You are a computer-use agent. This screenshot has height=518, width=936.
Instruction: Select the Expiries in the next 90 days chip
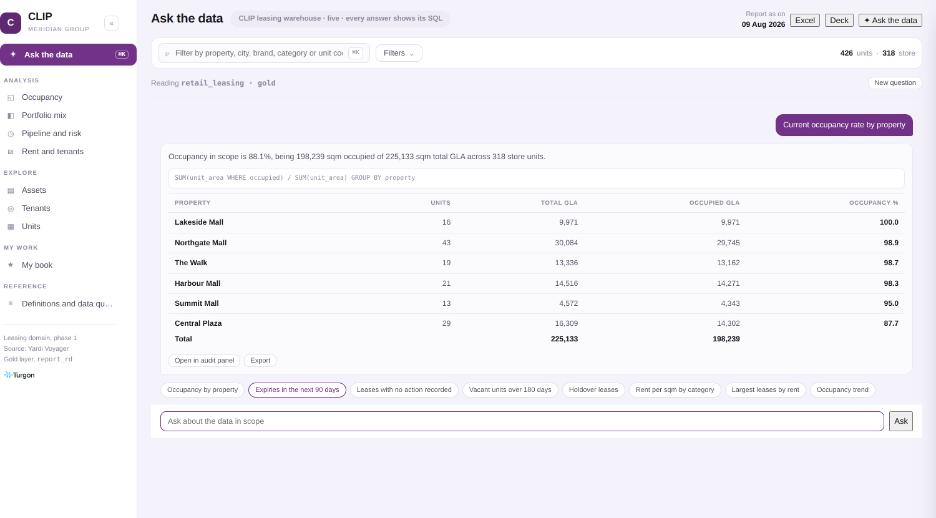[x=297, y=390]
